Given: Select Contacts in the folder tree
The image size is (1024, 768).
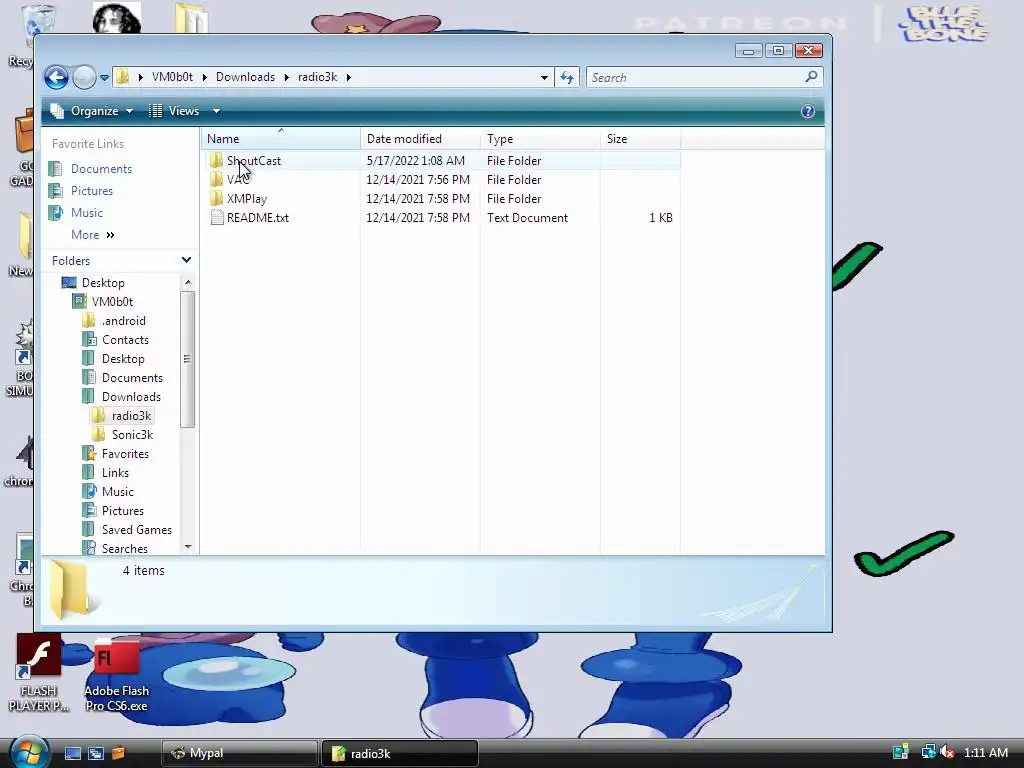Looking at the screenshot, I should (125, 340).
